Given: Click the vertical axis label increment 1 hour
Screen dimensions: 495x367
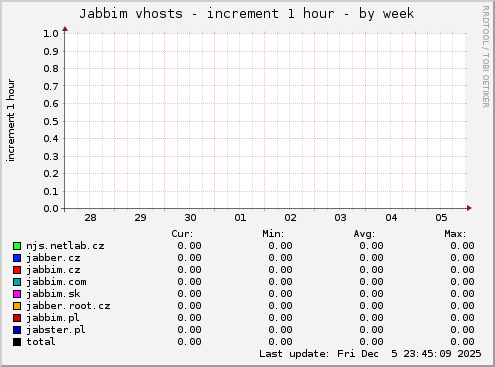Looking at the screenshot, I should pos(11,120).
